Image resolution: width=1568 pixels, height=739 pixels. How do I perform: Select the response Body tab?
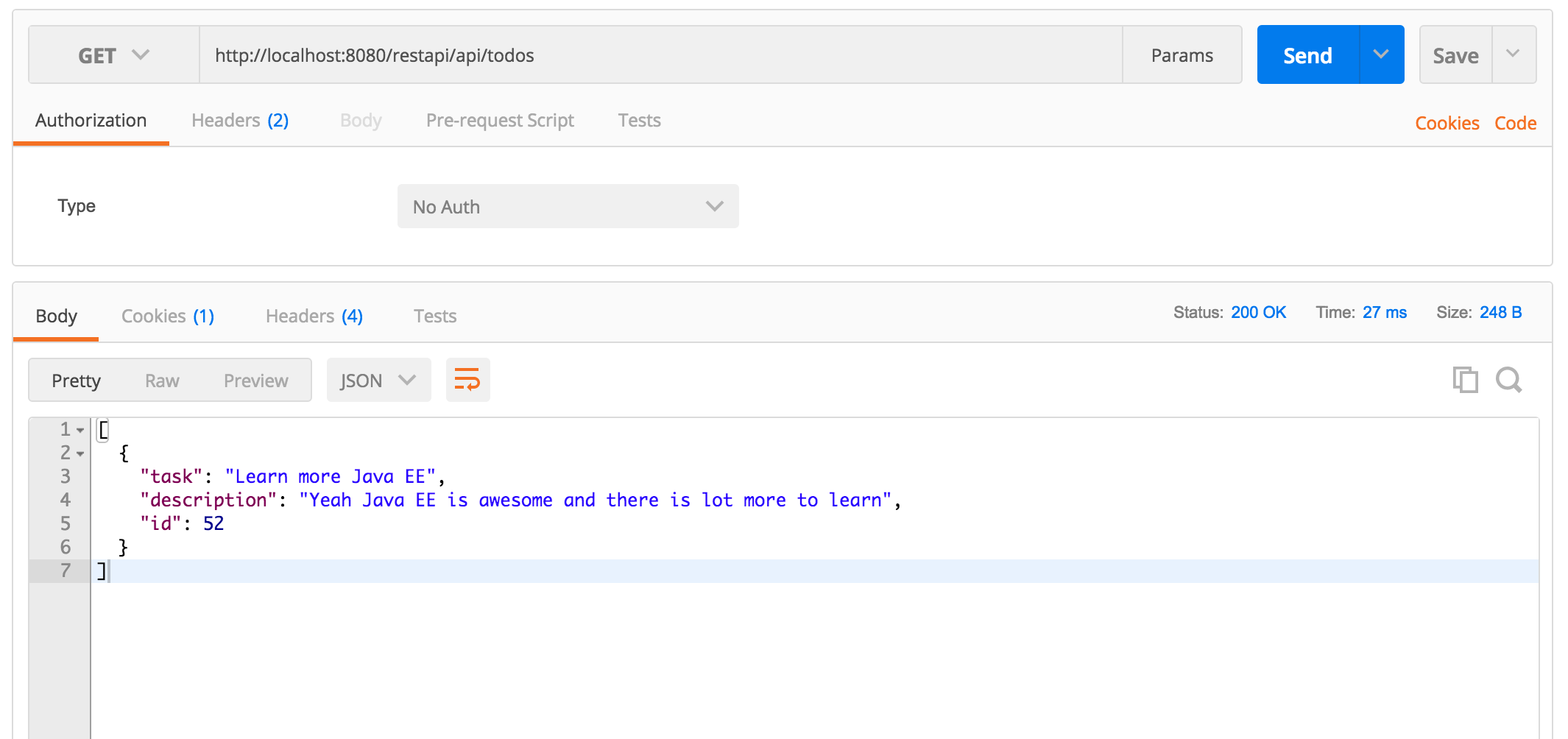pos(57,316)
